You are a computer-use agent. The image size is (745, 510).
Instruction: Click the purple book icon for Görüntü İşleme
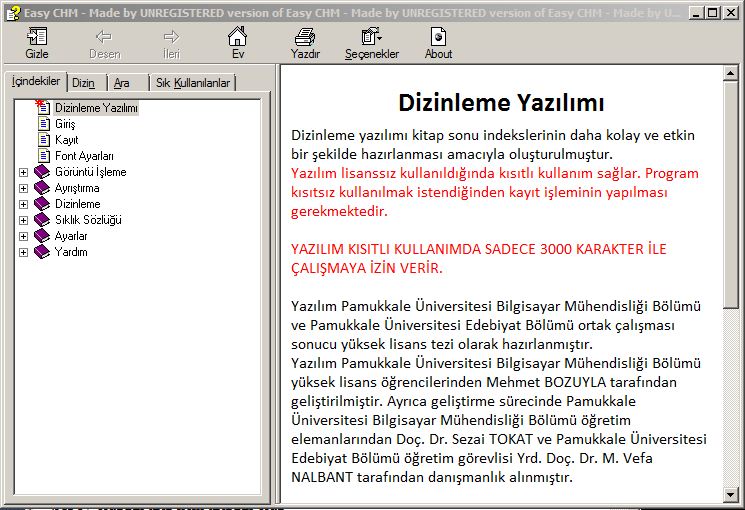pyautogui.click(x=42, y=172)
